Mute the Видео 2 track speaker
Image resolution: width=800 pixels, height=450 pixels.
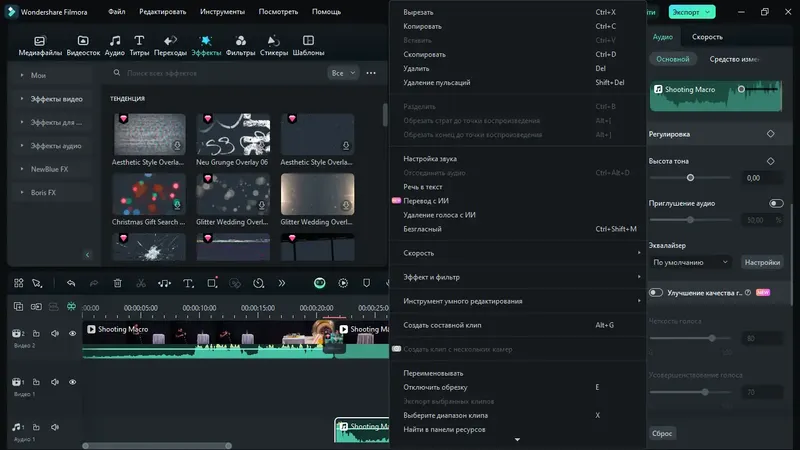pos(55,334)
